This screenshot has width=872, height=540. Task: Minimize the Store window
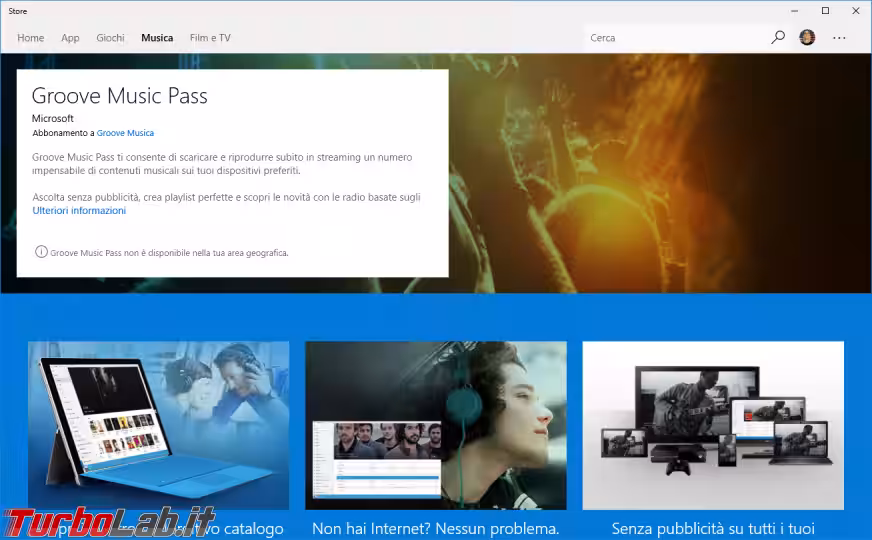point(794,11)
